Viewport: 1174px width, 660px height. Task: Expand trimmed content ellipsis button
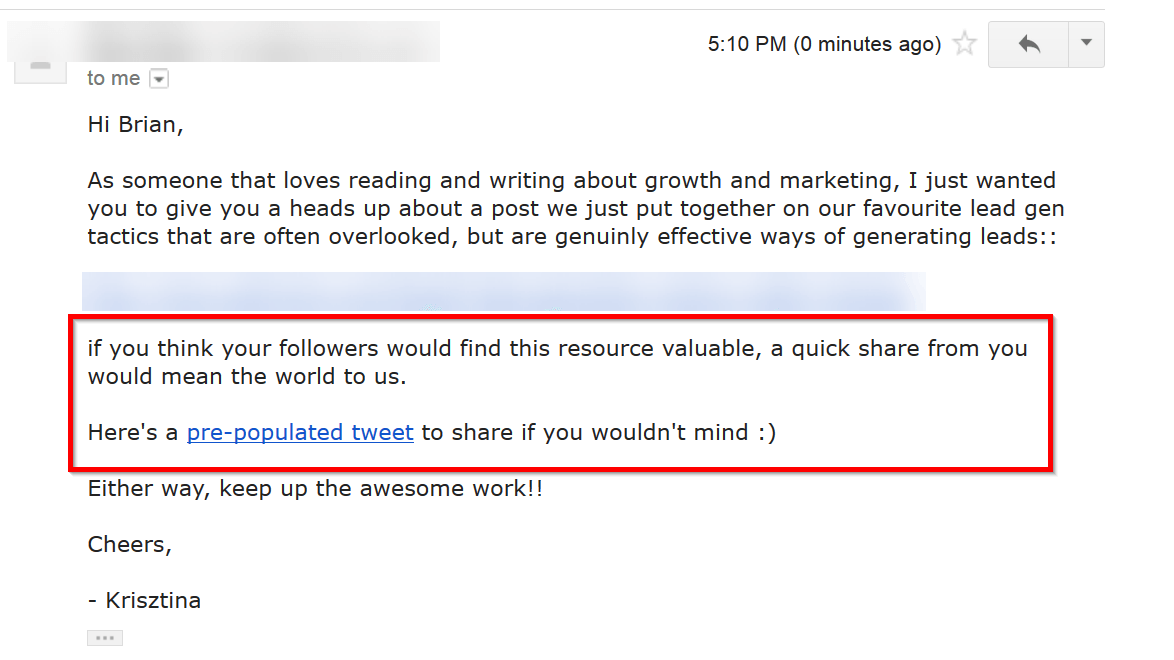(x=105, y=638)
